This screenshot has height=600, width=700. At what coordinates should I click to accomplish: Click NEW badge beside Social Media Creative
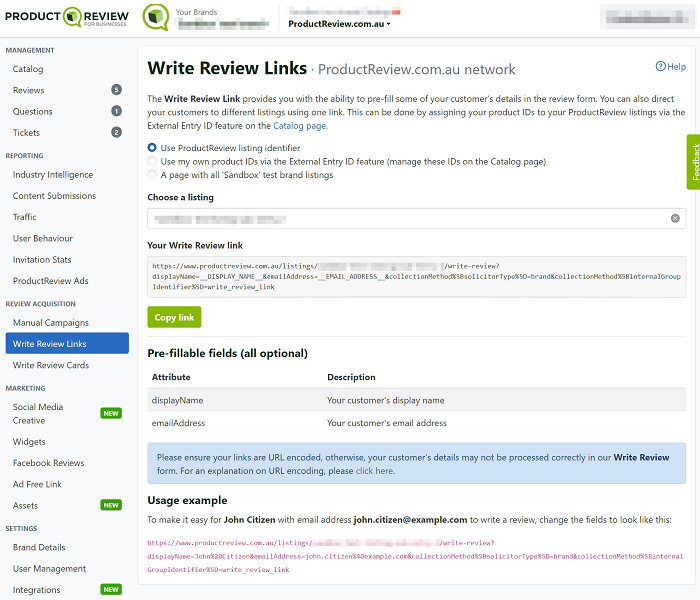point(111,413)
